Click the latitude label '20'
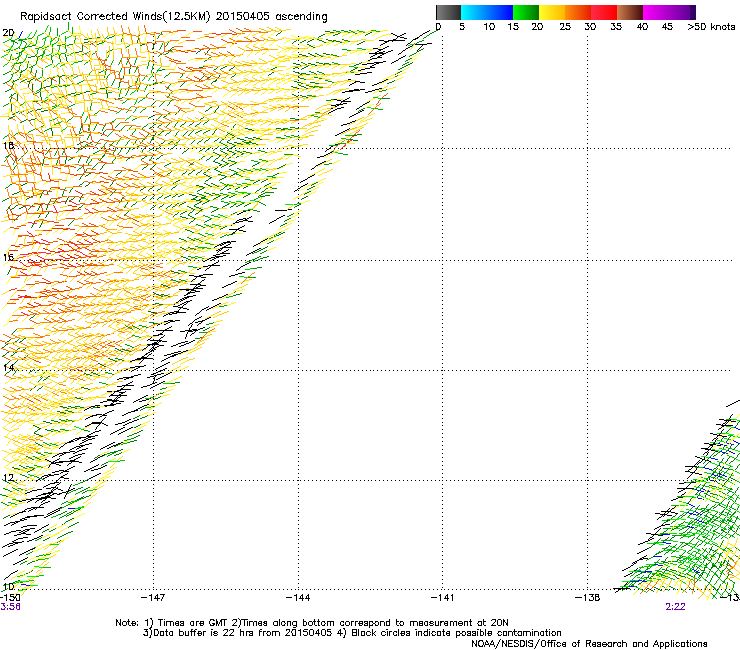 8,33
